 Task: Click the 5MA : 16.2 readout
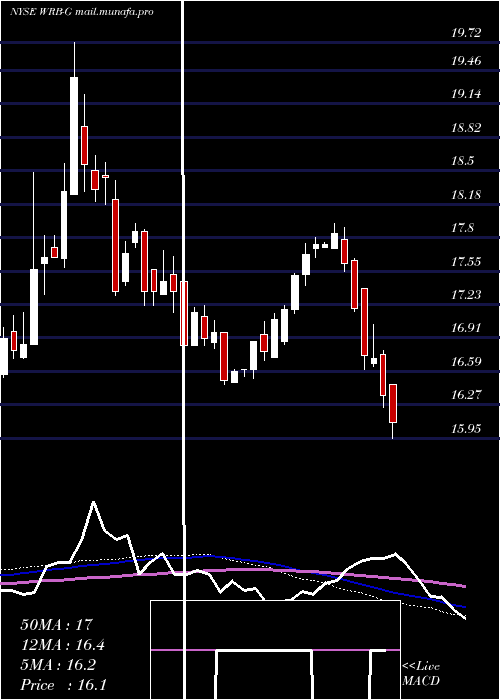coord(58,665)
